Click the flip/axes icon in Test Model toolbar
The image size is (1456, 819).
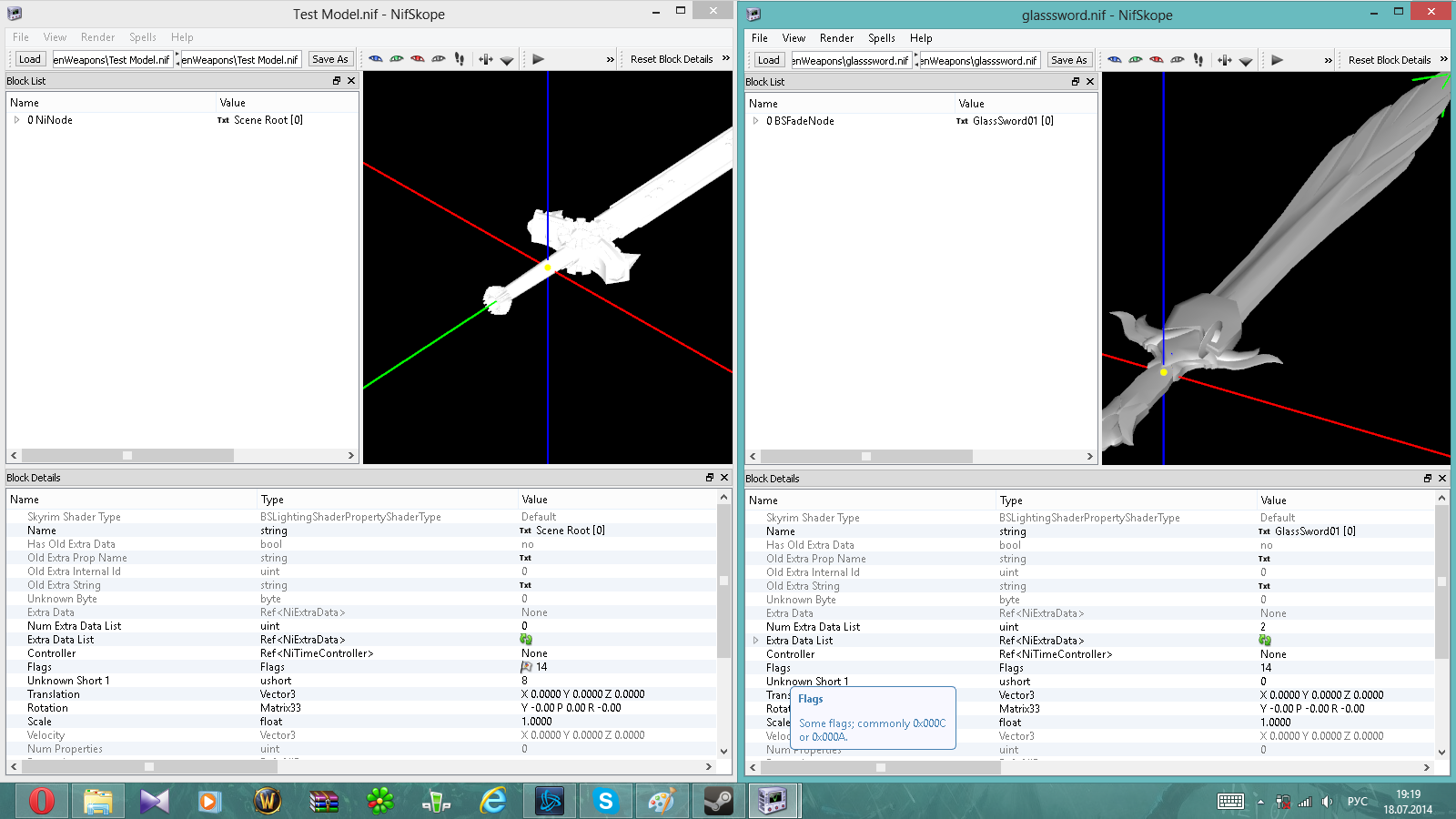point(486,59)
